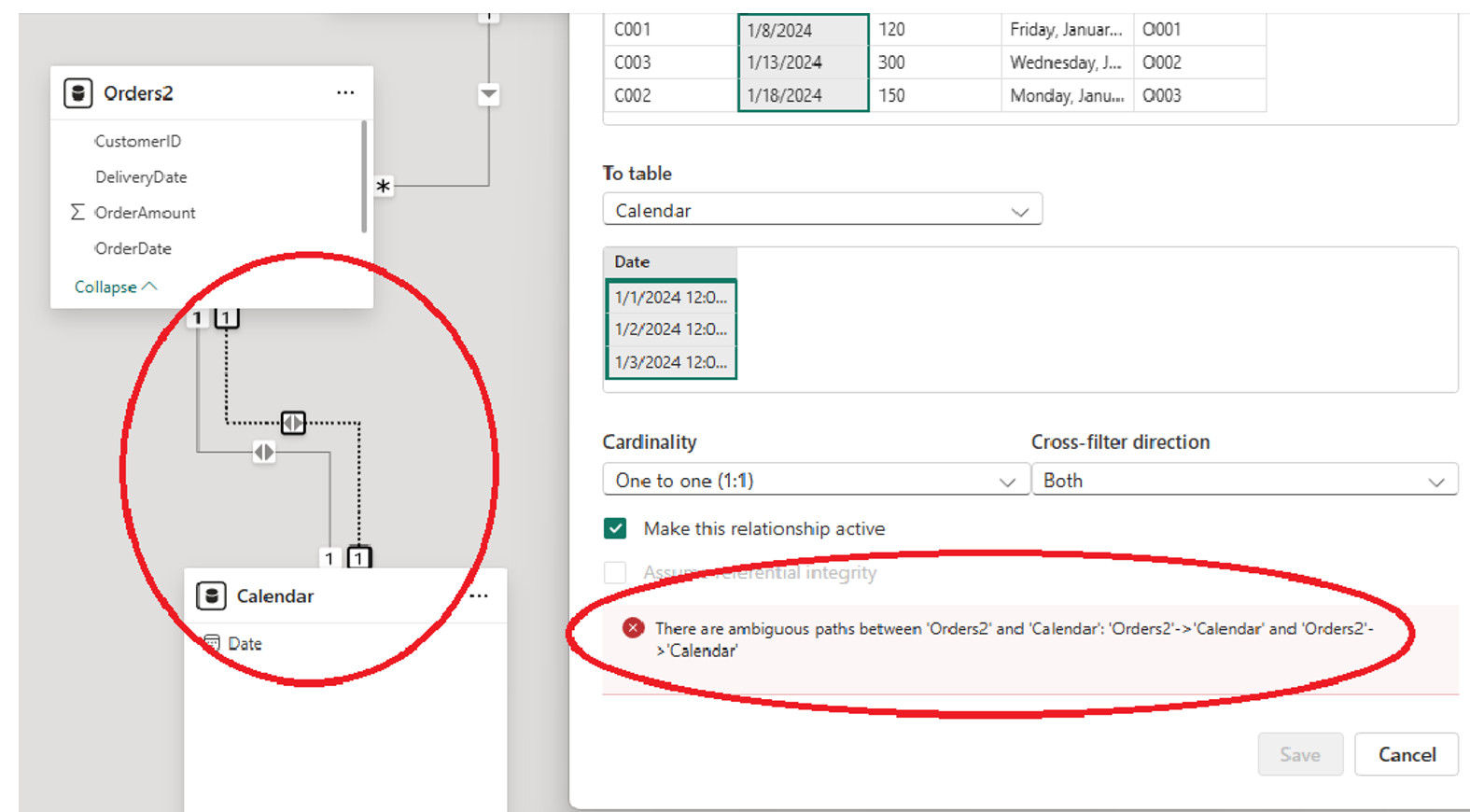1470x812 pixels.
Task: Click the O002 order ID cell
Action: coord(1200,63)
